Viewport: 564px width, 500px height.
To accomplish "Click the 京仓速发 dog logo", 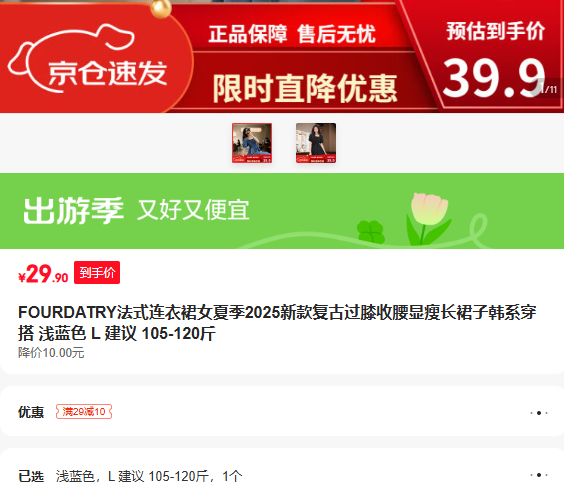I will [x=88, y=58].
